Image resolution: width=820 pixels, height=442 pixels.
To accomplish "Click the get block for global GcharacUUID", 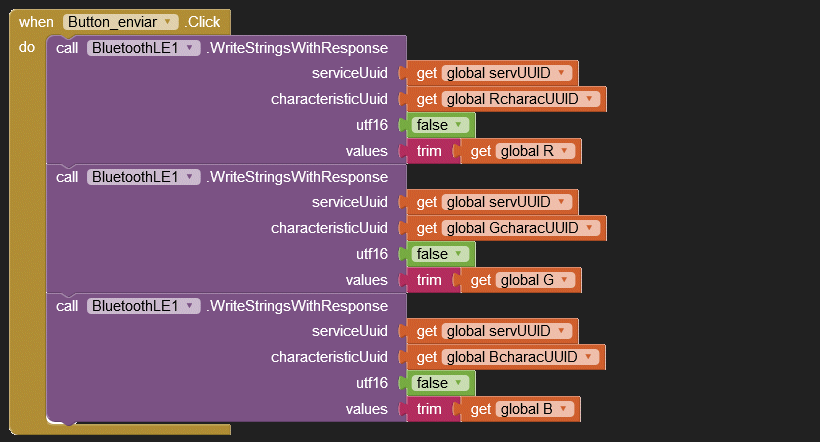I will (x=427, y=228).
